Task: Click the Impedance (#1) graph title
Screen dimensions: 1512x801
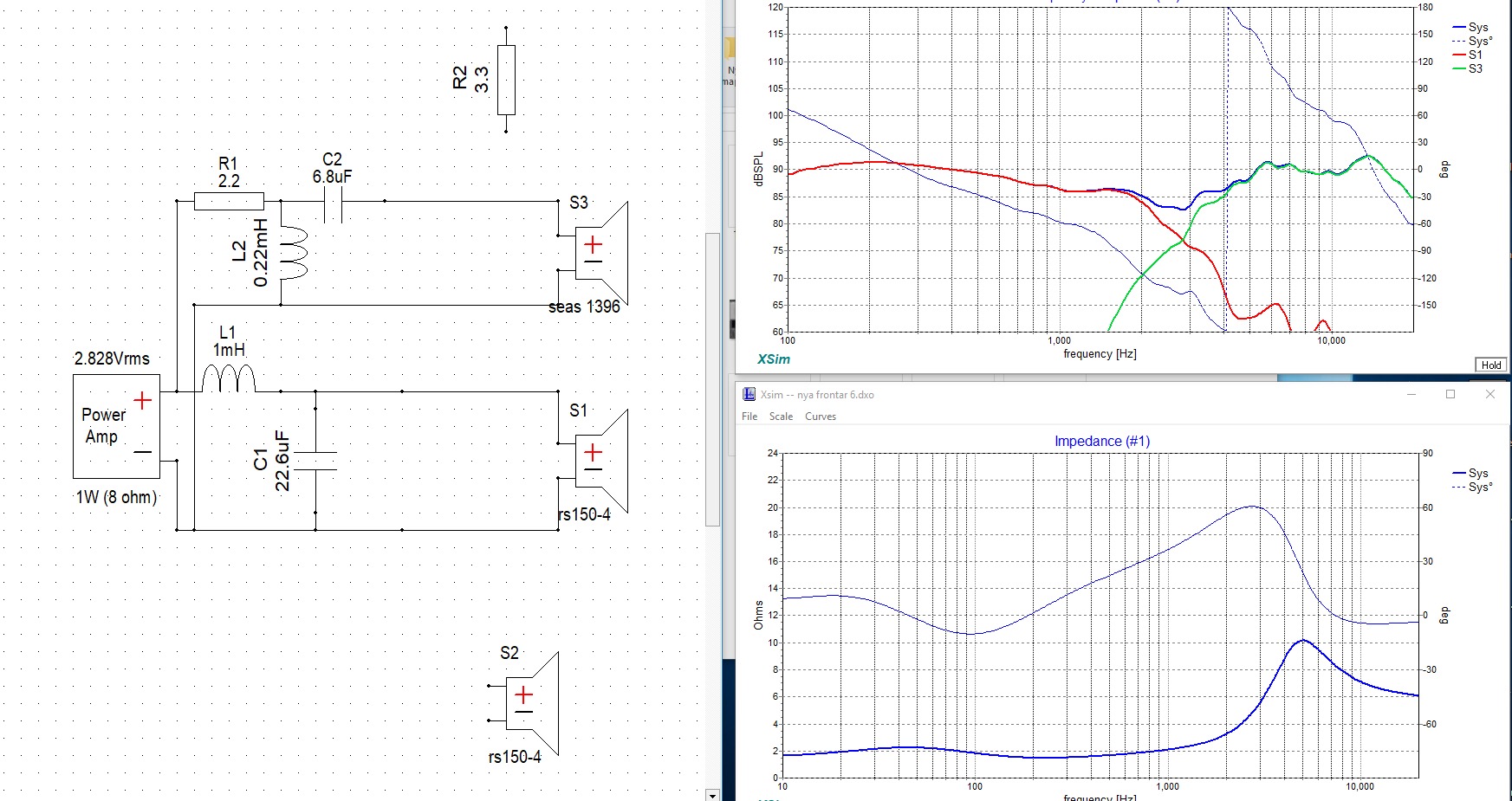Action: coord(1102,441)
